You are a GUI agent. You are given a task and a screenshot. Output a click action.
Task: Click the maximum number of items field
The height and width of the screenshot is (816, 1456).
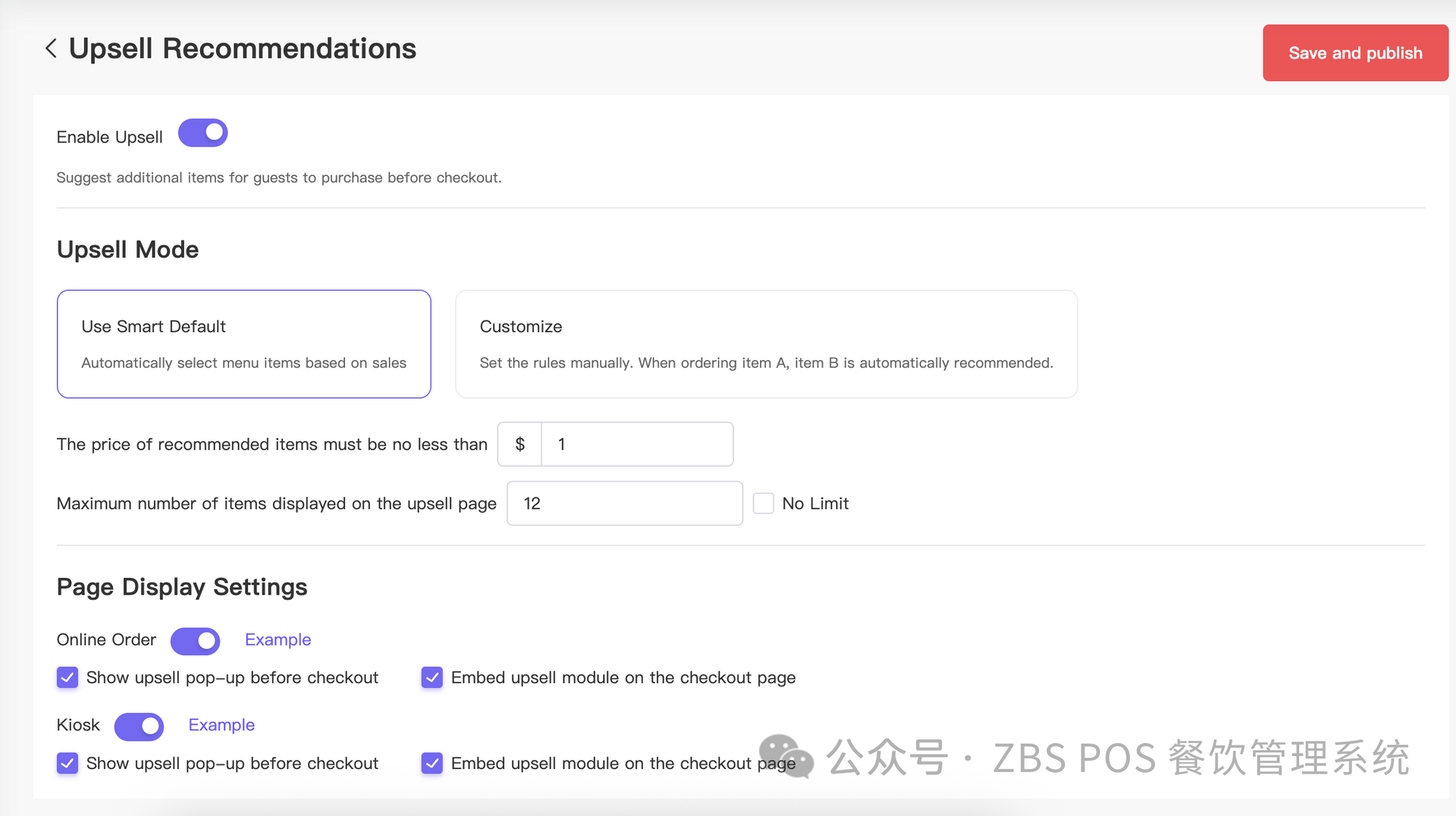[624, 504]
